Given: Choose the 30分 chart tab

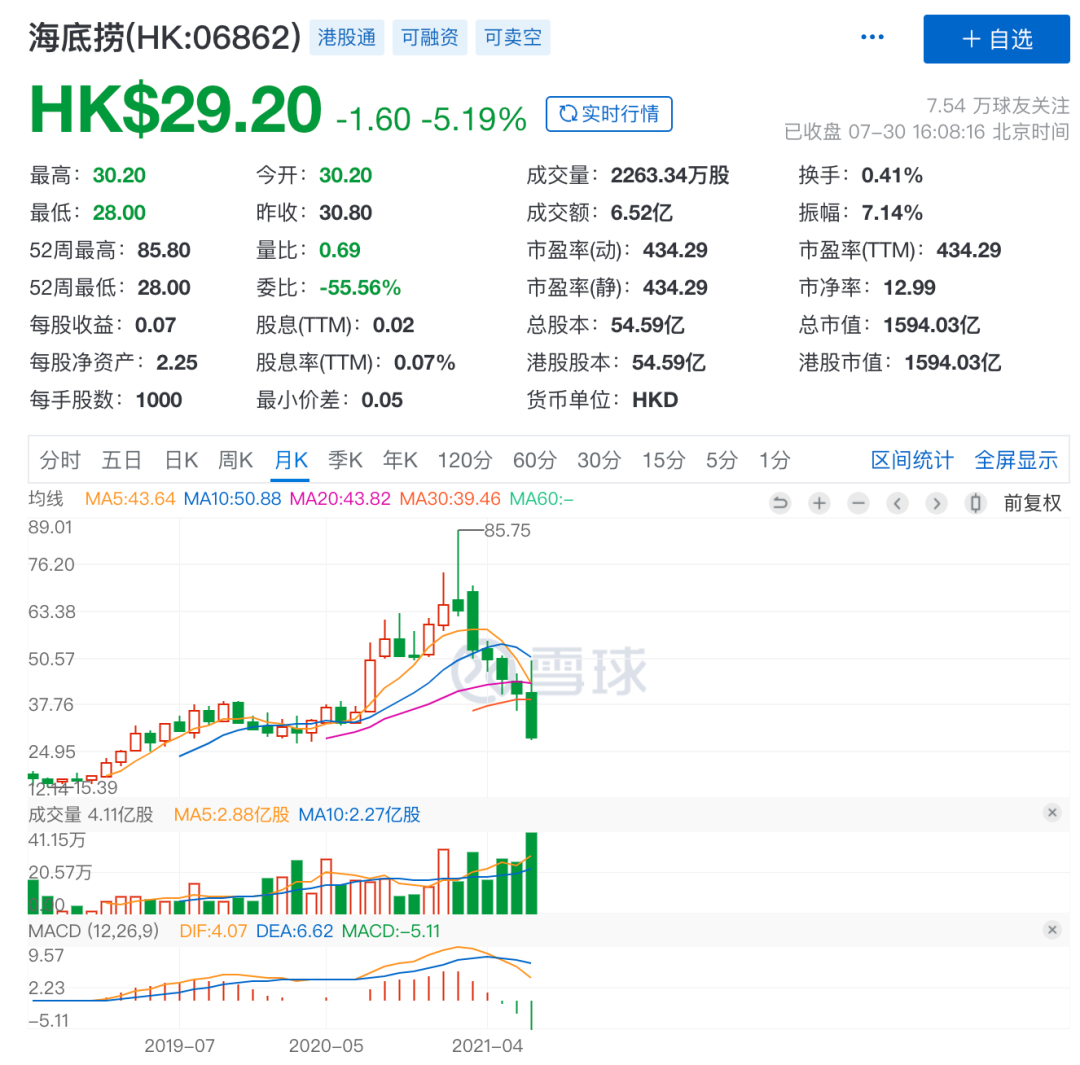Looking at the screenshot, I should click(599, 459).
